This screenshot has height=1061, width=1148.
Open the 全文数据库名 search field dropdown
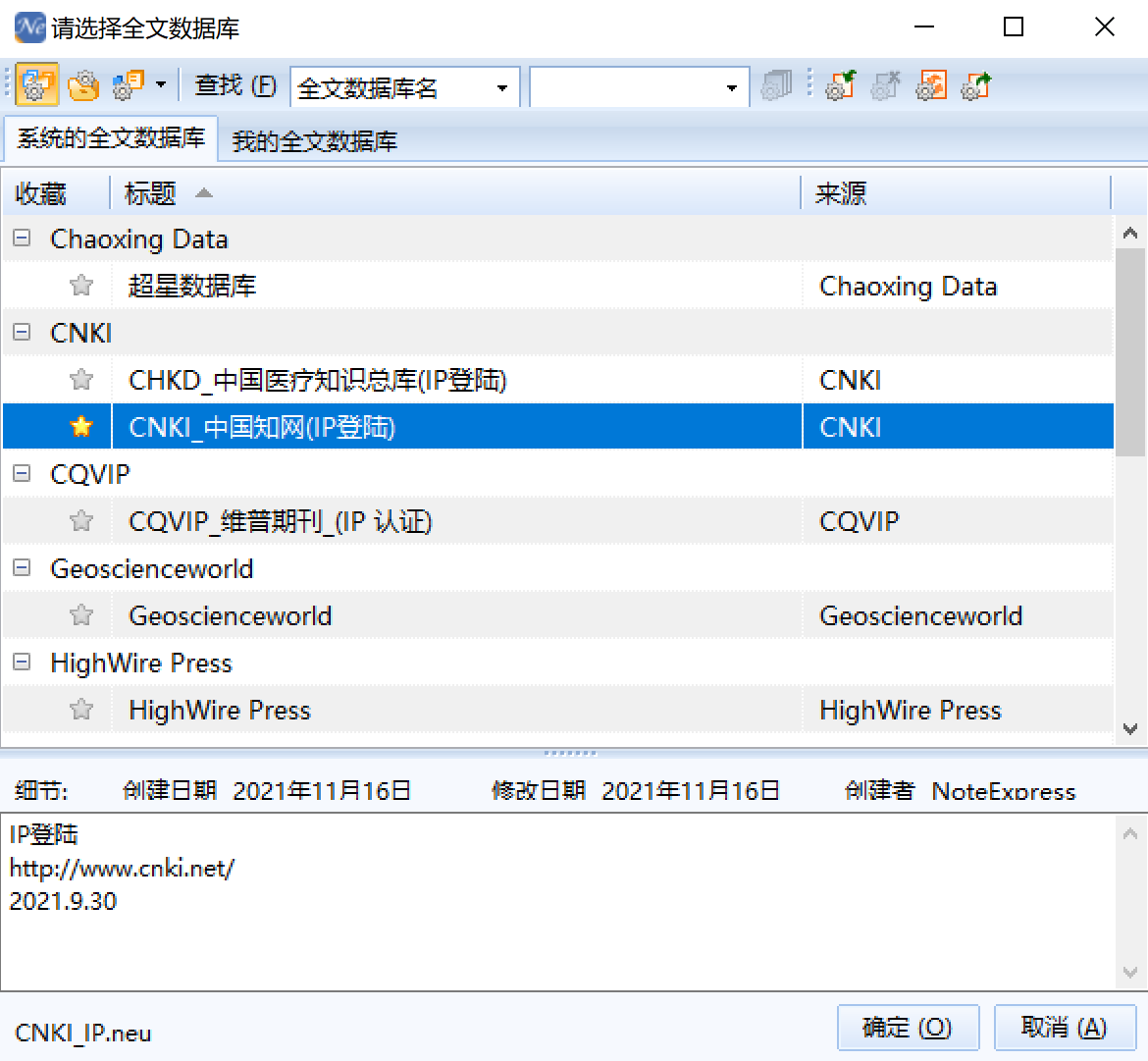(x=502, y=88)
